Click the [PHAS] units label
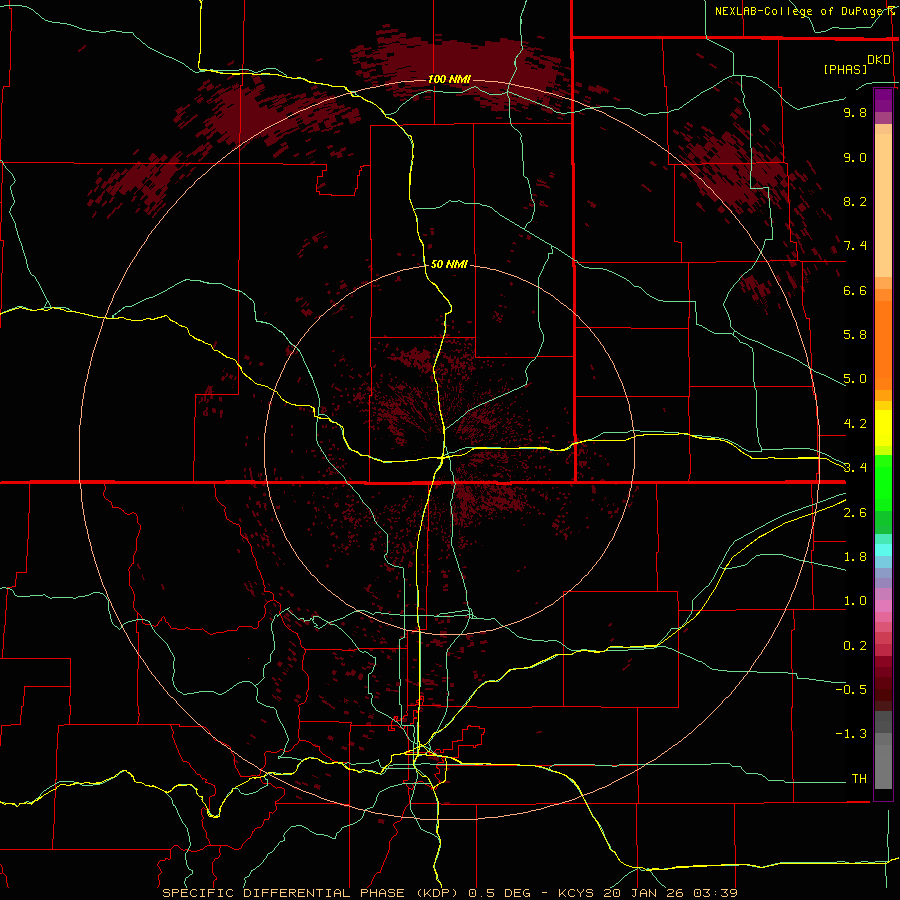This screenshot has width=900, height=900. [x=845, y=69]
